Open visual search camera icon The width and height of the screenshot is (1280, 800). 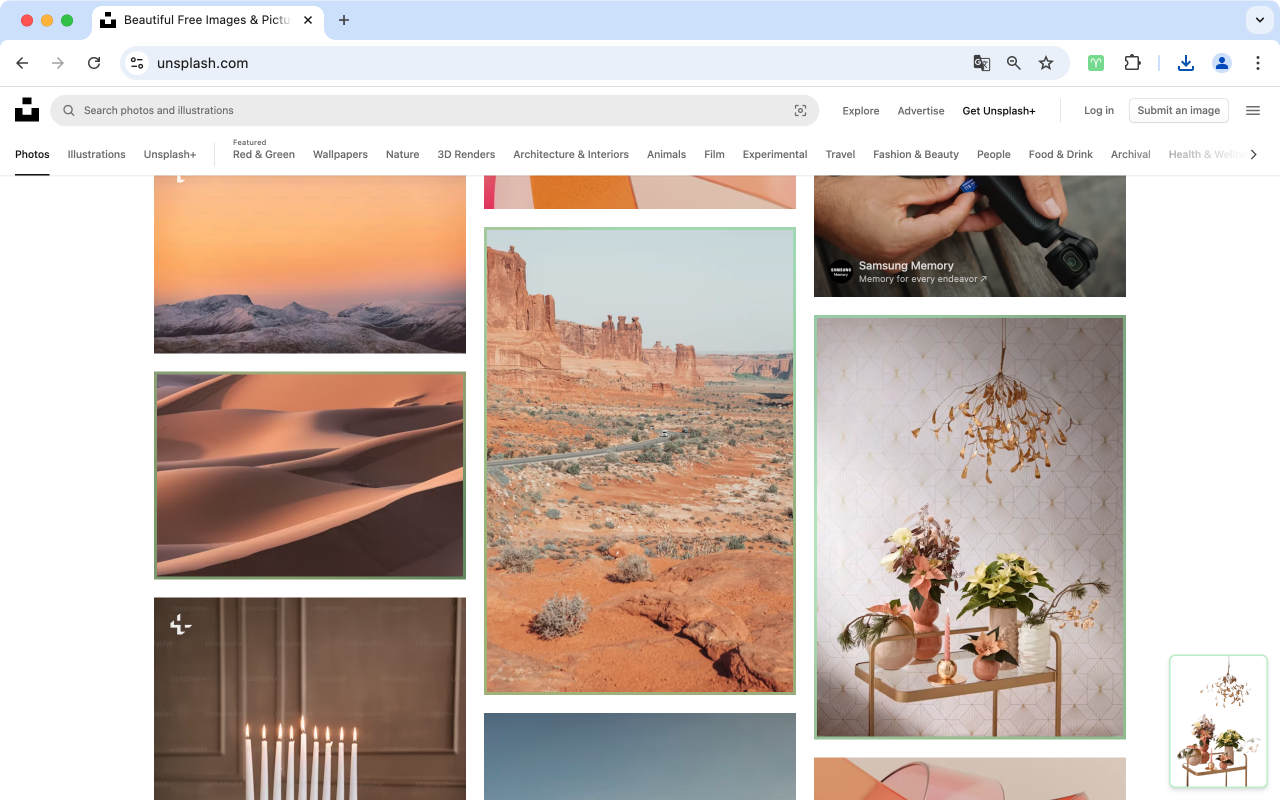pos(800,111)
